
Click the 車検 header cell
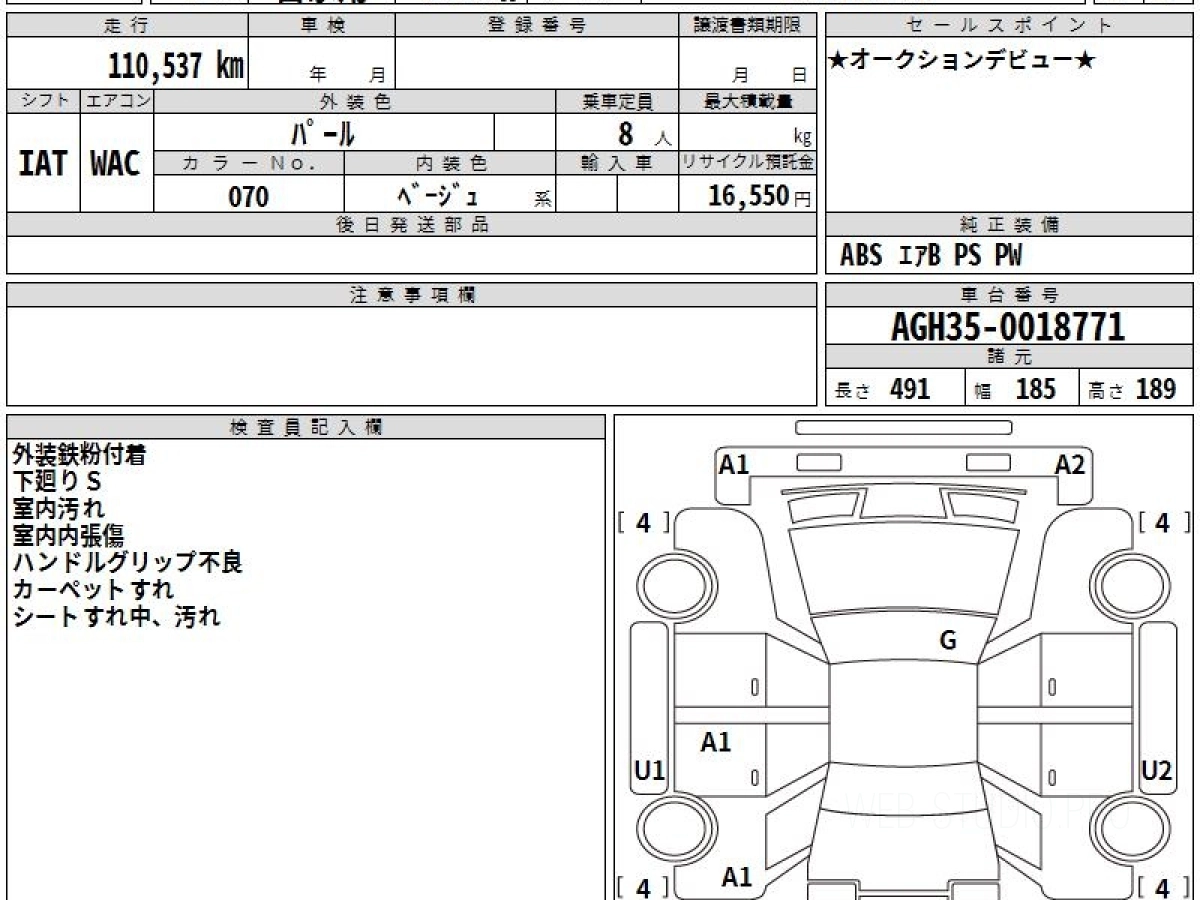click(x=322, y=26)
